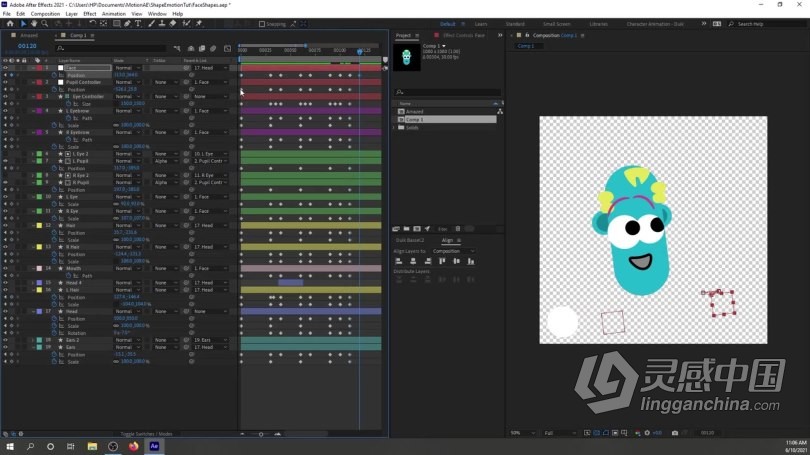Open viewer resolution Full dropdown
810x455 pixels.
559,433
